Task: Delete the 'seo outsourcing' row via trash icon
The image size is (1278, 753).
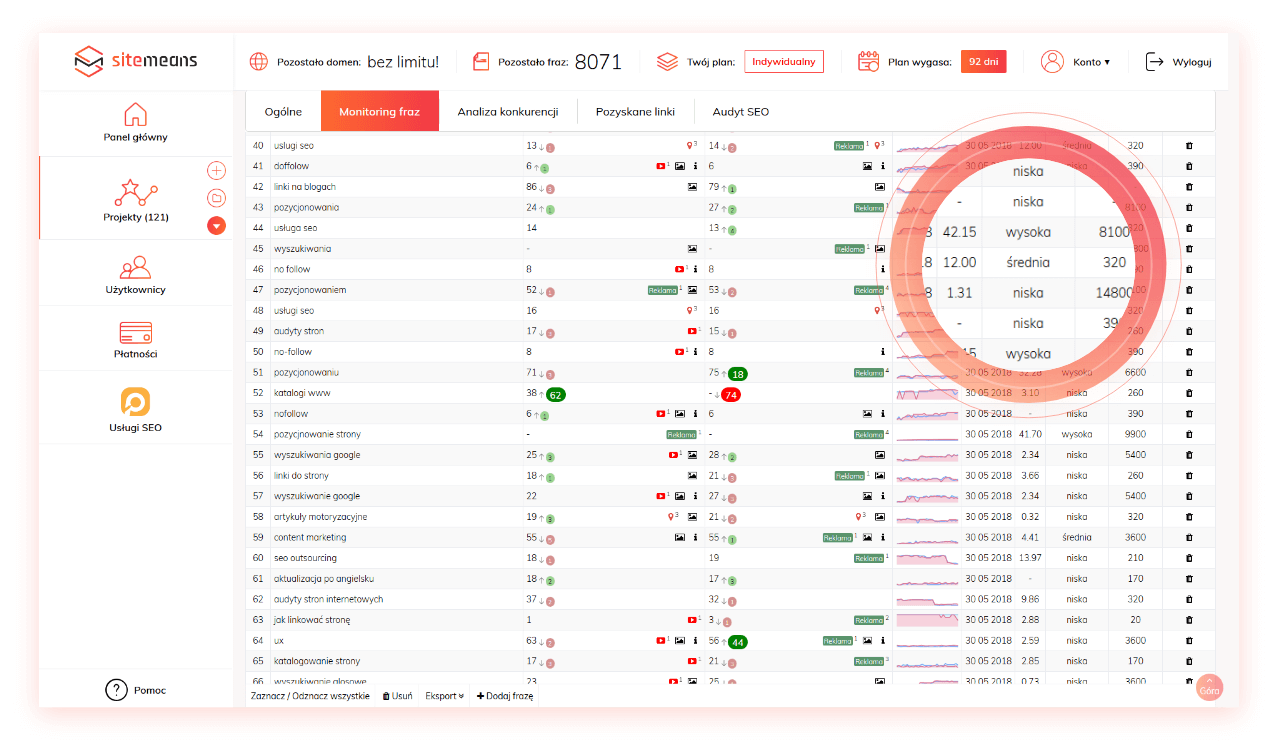Action: click(x=1189, y=558)
